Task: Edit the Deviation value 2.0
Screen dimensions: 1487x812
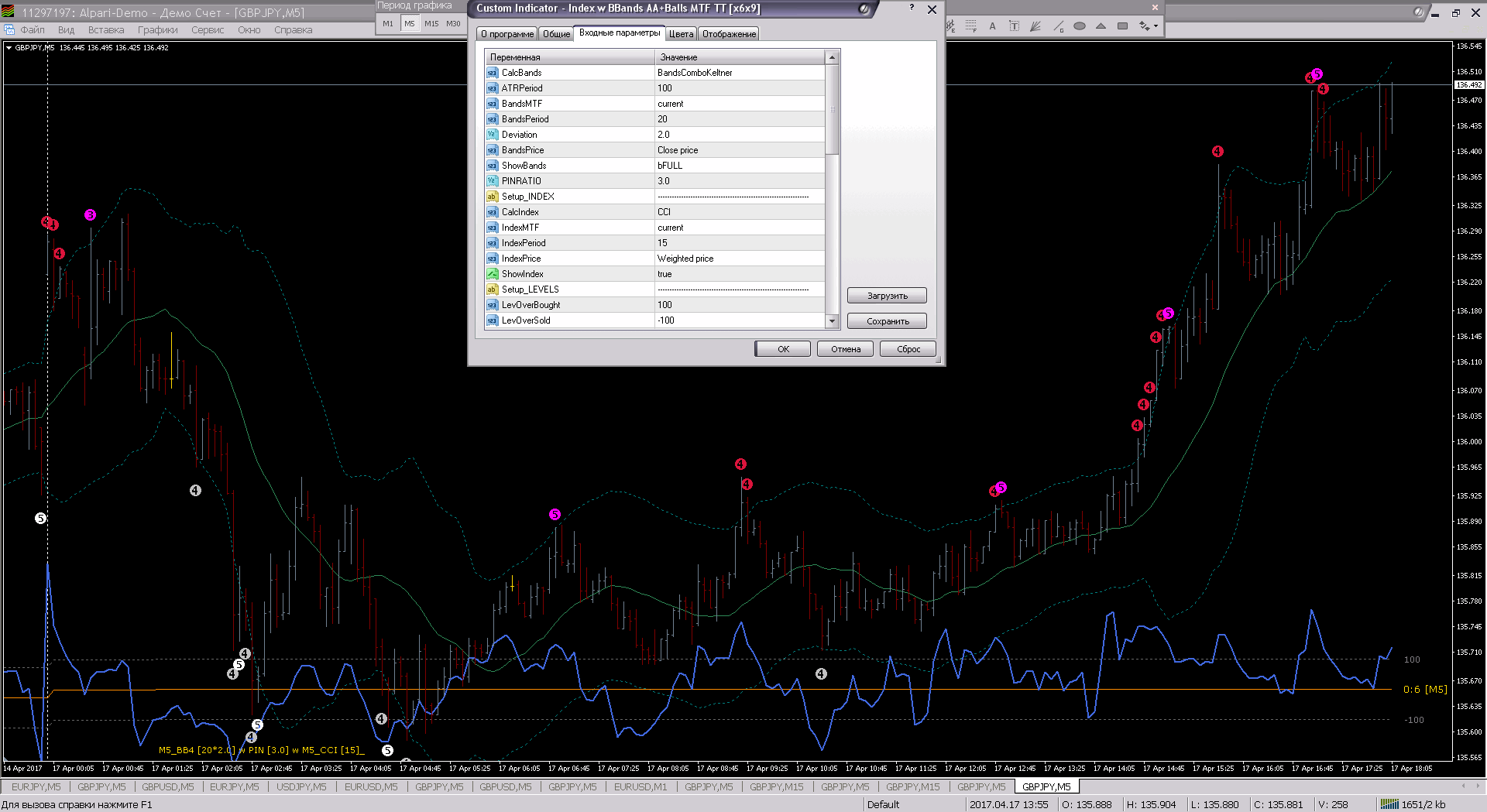Action: pos(740,135)
